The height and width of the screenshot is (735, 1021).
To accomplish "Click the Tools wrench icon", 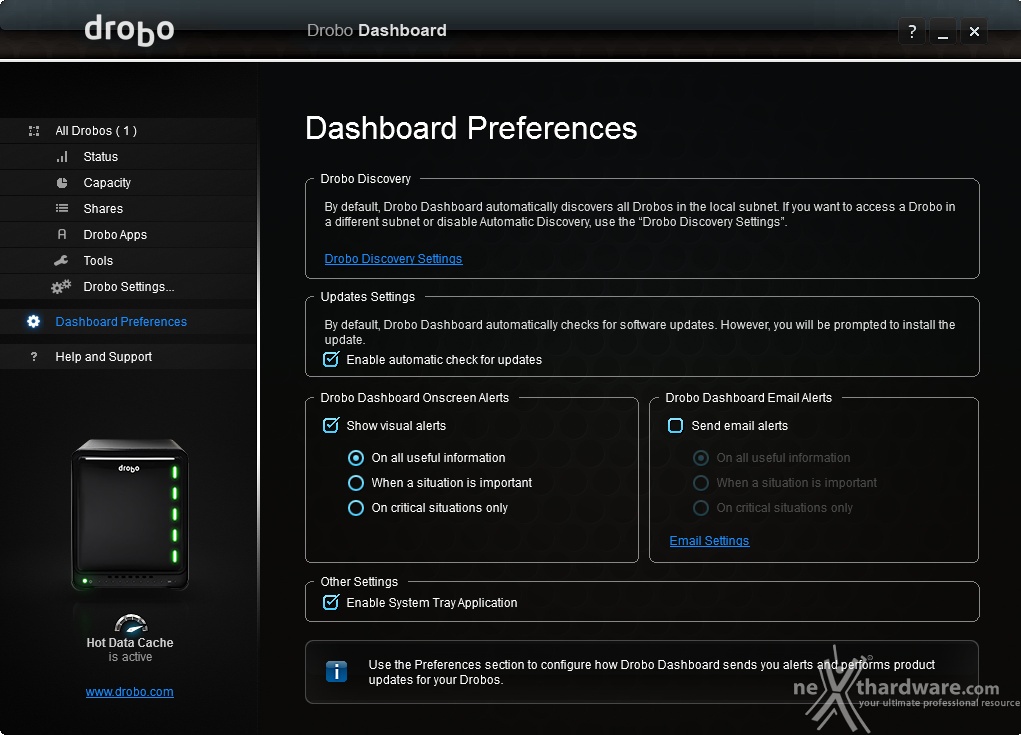I will 61,260.
